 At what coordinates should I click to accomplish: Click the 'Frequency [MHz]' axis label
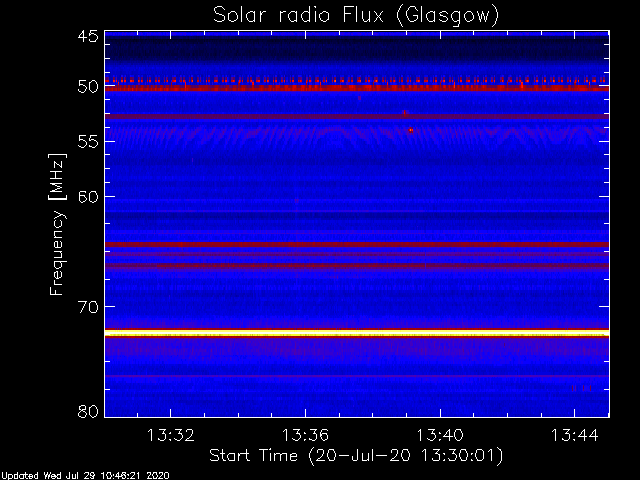point(57,224)
